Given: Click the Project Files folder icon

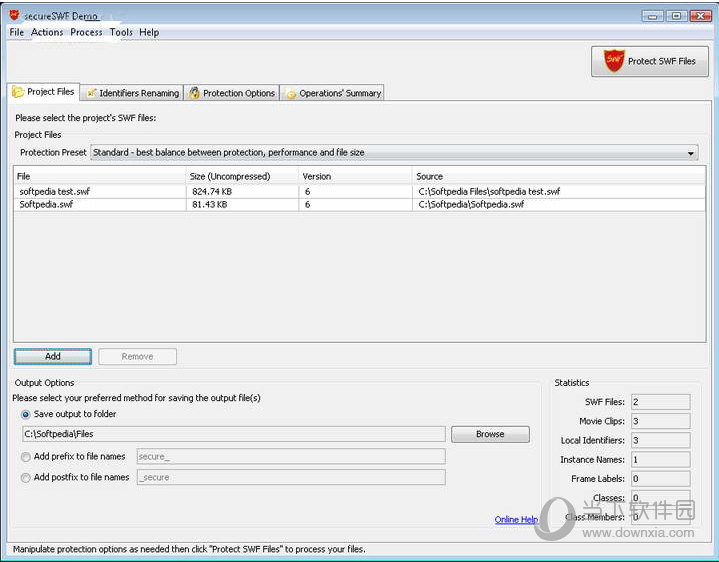Looking at the screenshot, I should point(18,92).
